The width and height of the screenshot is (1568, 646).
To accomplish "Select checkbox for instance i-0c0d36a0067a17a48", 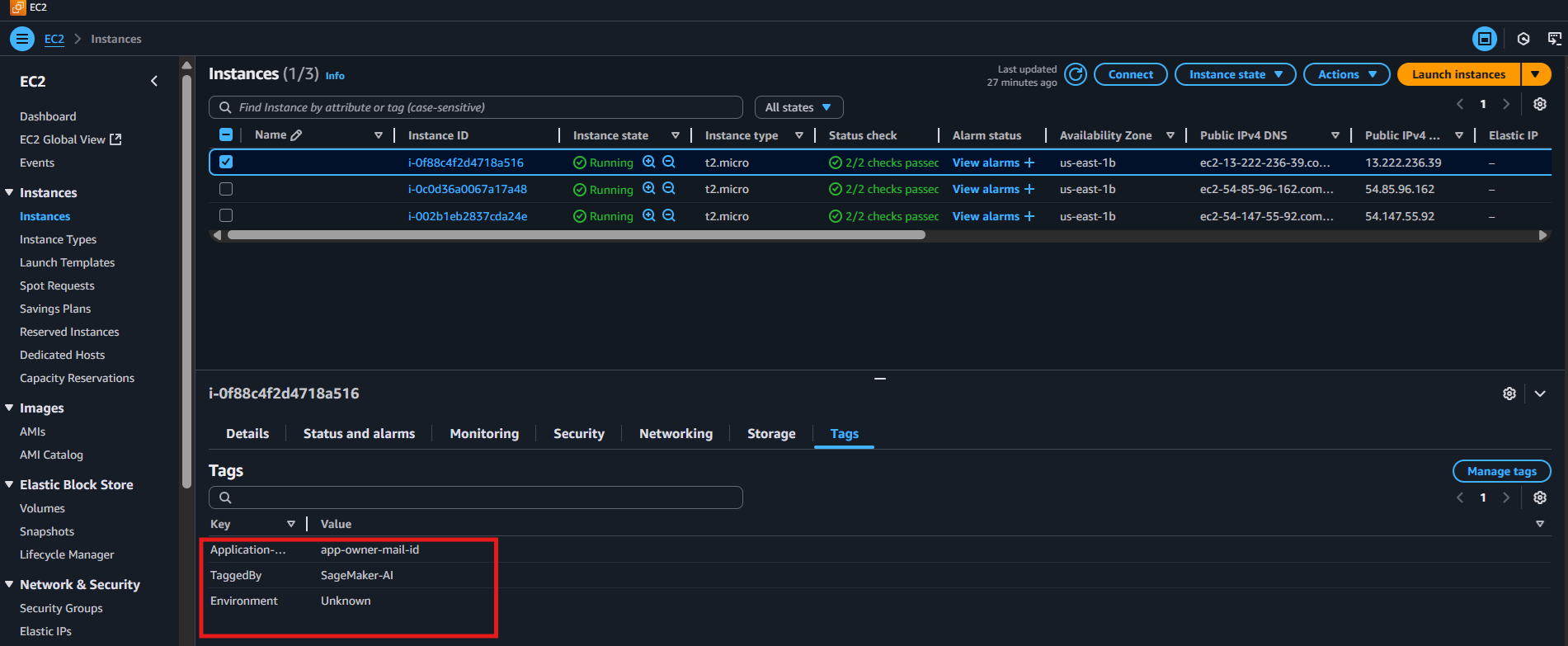I will [x=226, y=189].
